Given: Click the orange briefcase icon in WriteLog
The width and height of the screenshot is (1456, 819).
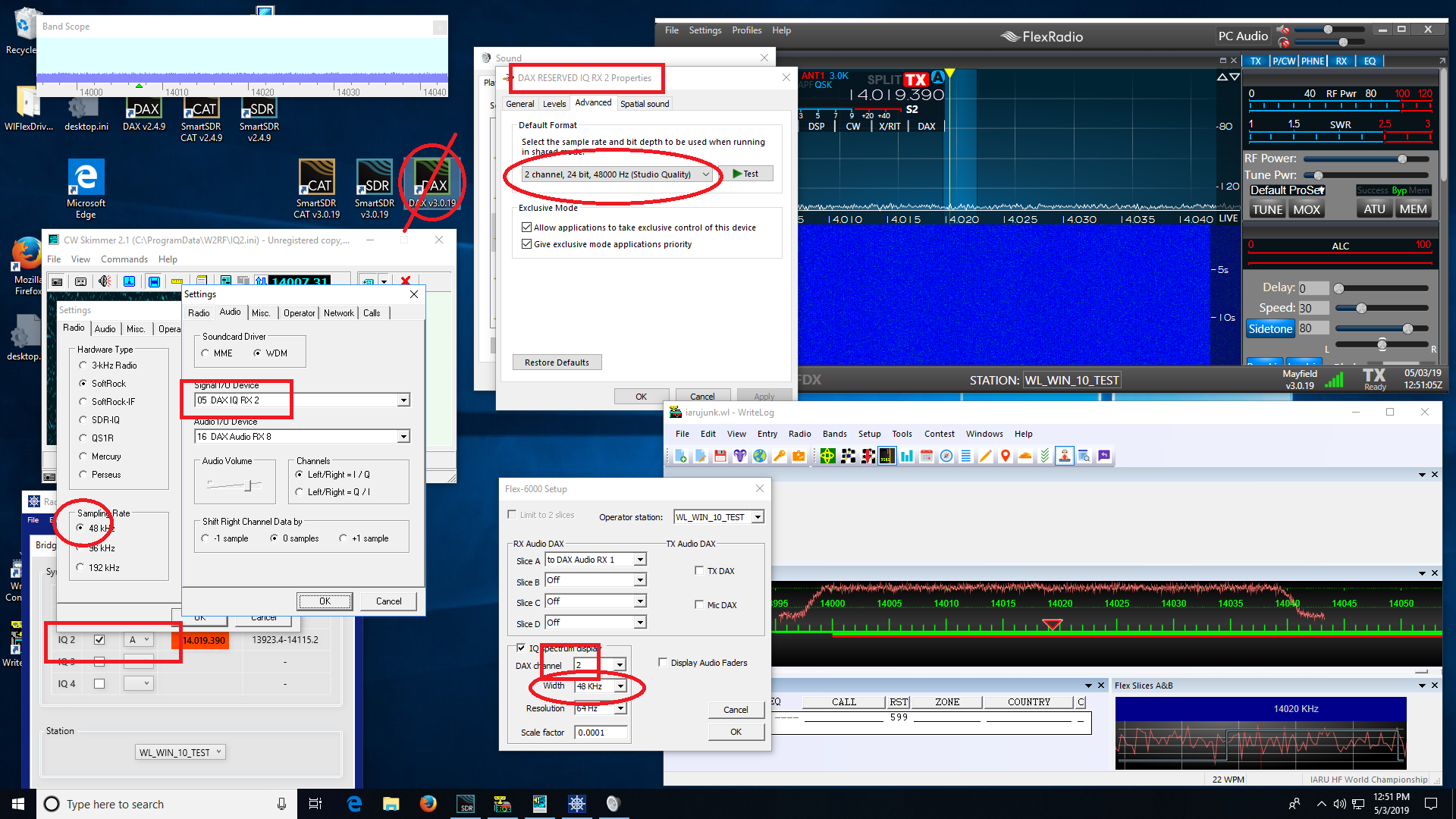Looking at the screenshot, I should [x=799, y=456].
